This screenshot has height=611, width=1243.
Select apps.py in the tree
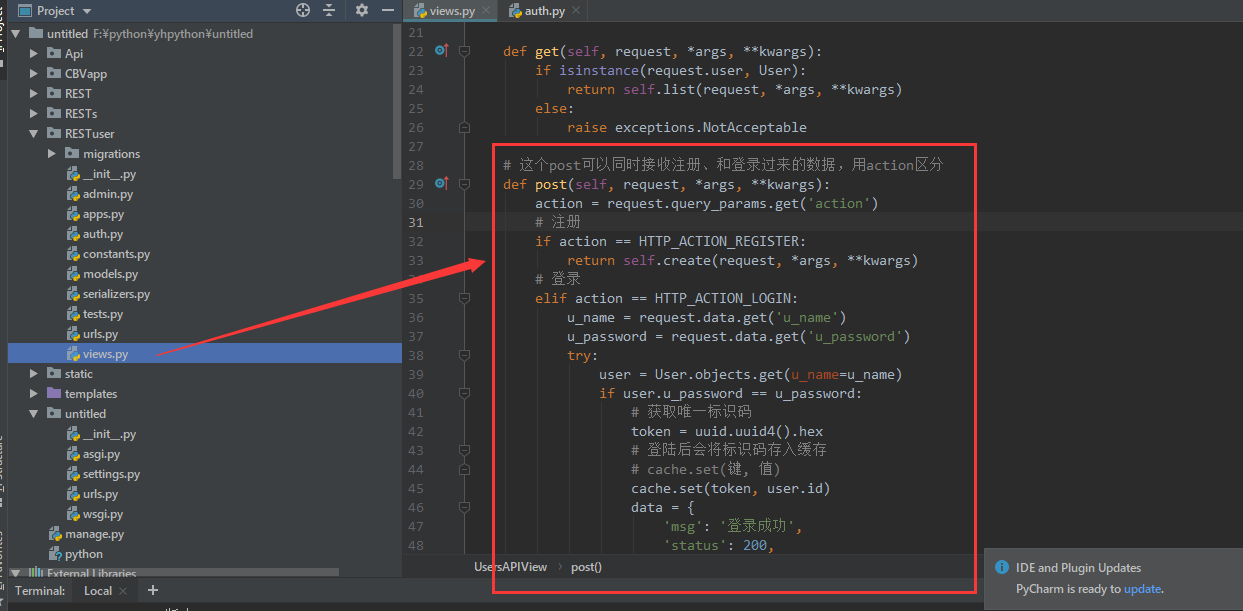coord(103,214)
